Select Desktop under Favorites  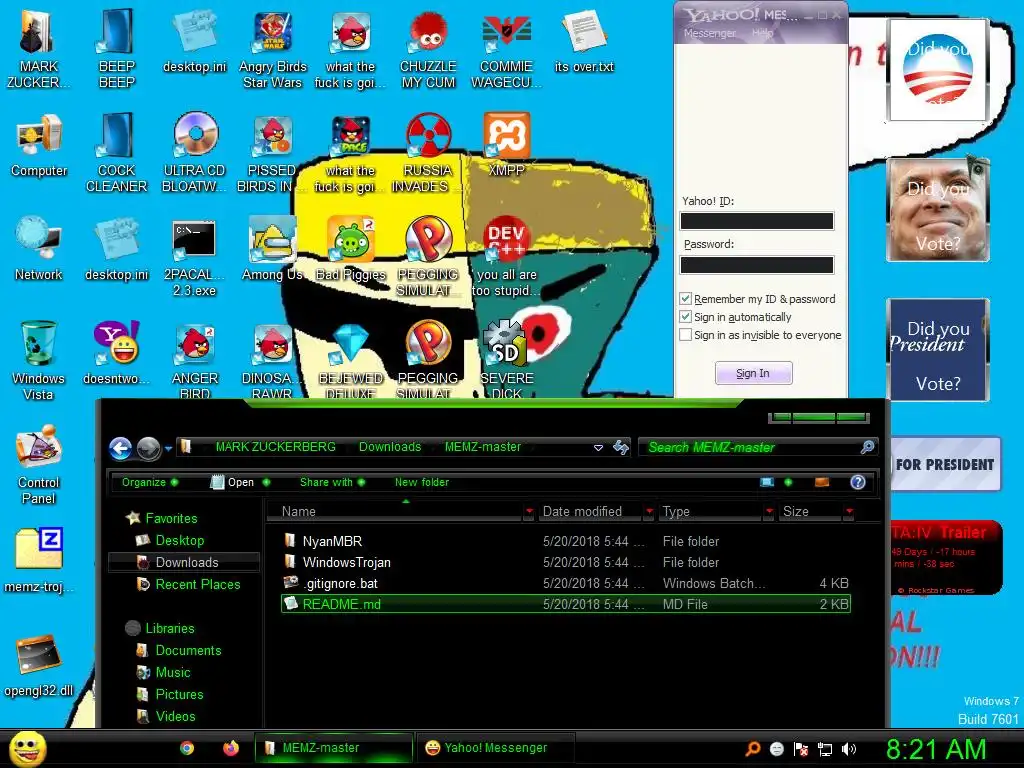[x=180, y=540]
